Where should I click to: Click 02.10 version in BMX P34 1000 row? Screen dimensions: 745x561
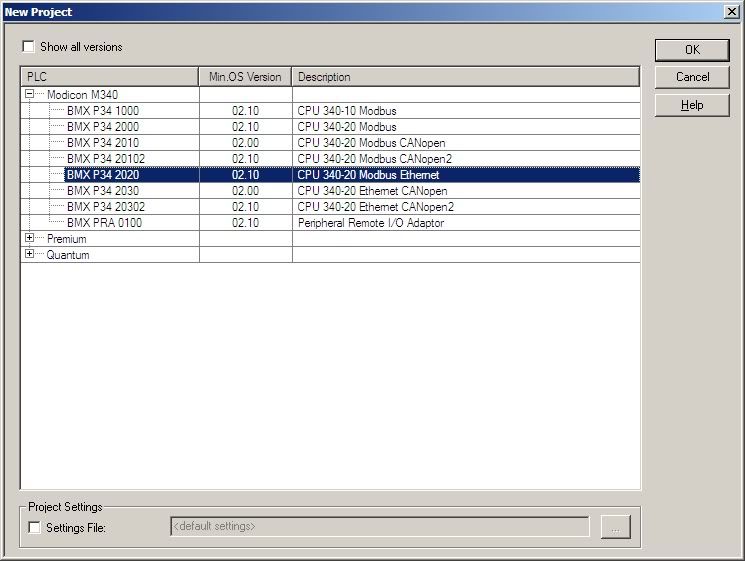(245, 111)
